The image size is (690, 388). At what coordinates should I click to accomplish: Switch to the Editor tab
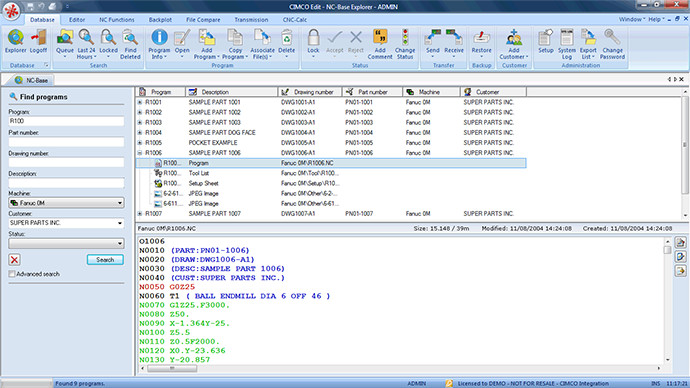tap(77, 20)
